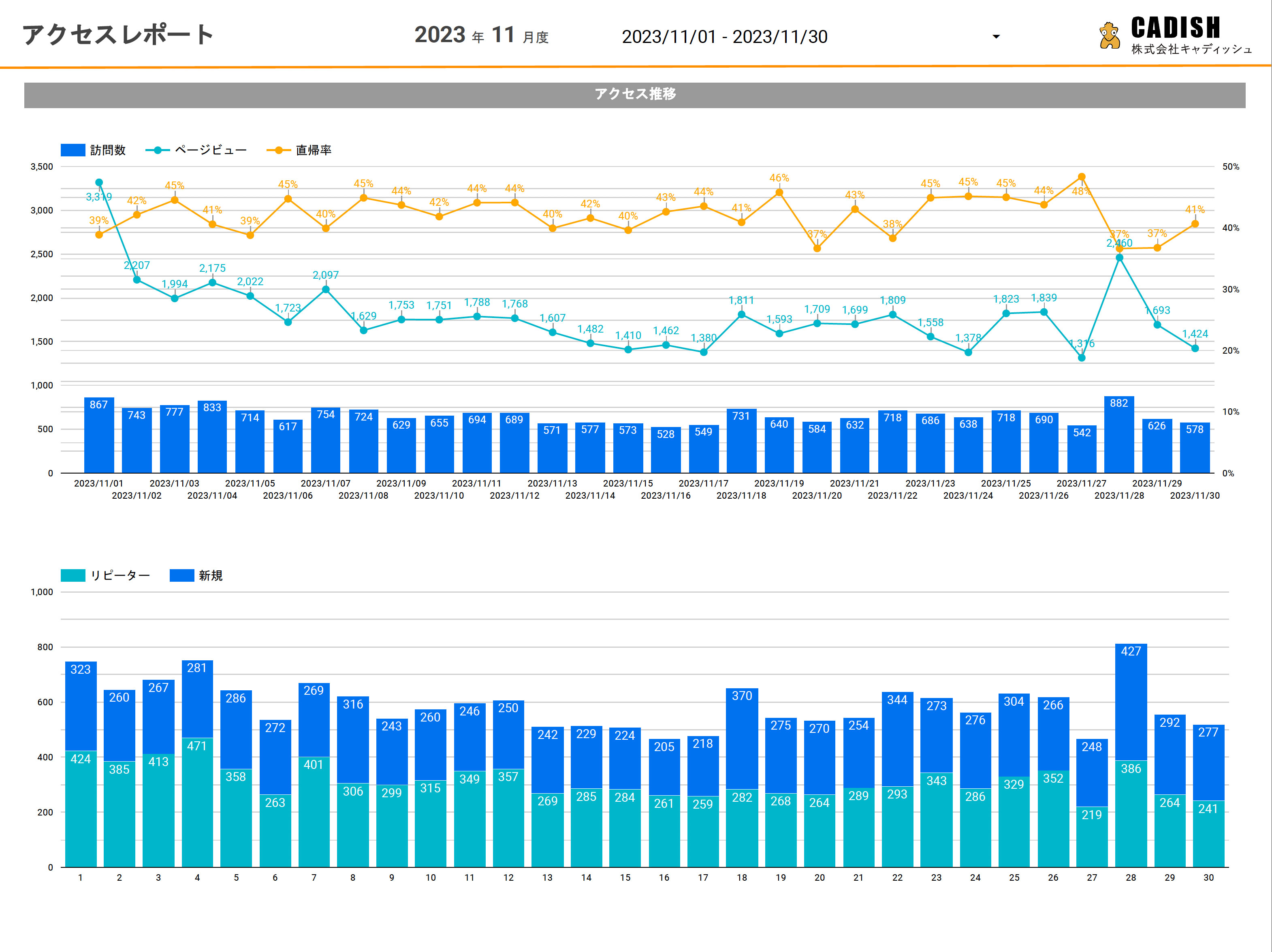Click the アクセスレポート report title
Viewport: 1272px width, 952px height.
(118, 34)
